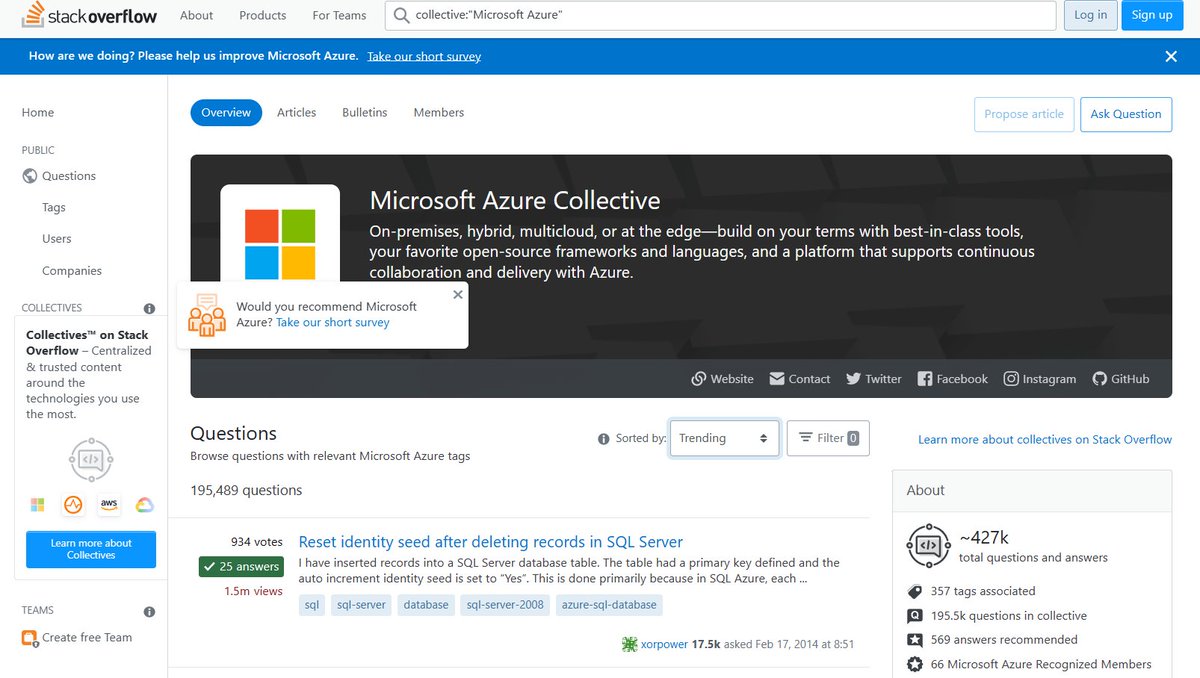
Task: Open Tags in the sidebar
Action: (54, 207)
